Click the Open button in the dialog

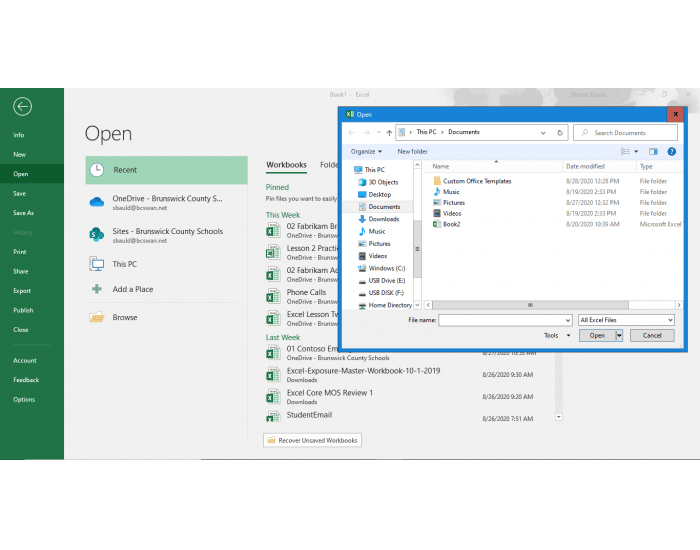(x=597, y=336)
